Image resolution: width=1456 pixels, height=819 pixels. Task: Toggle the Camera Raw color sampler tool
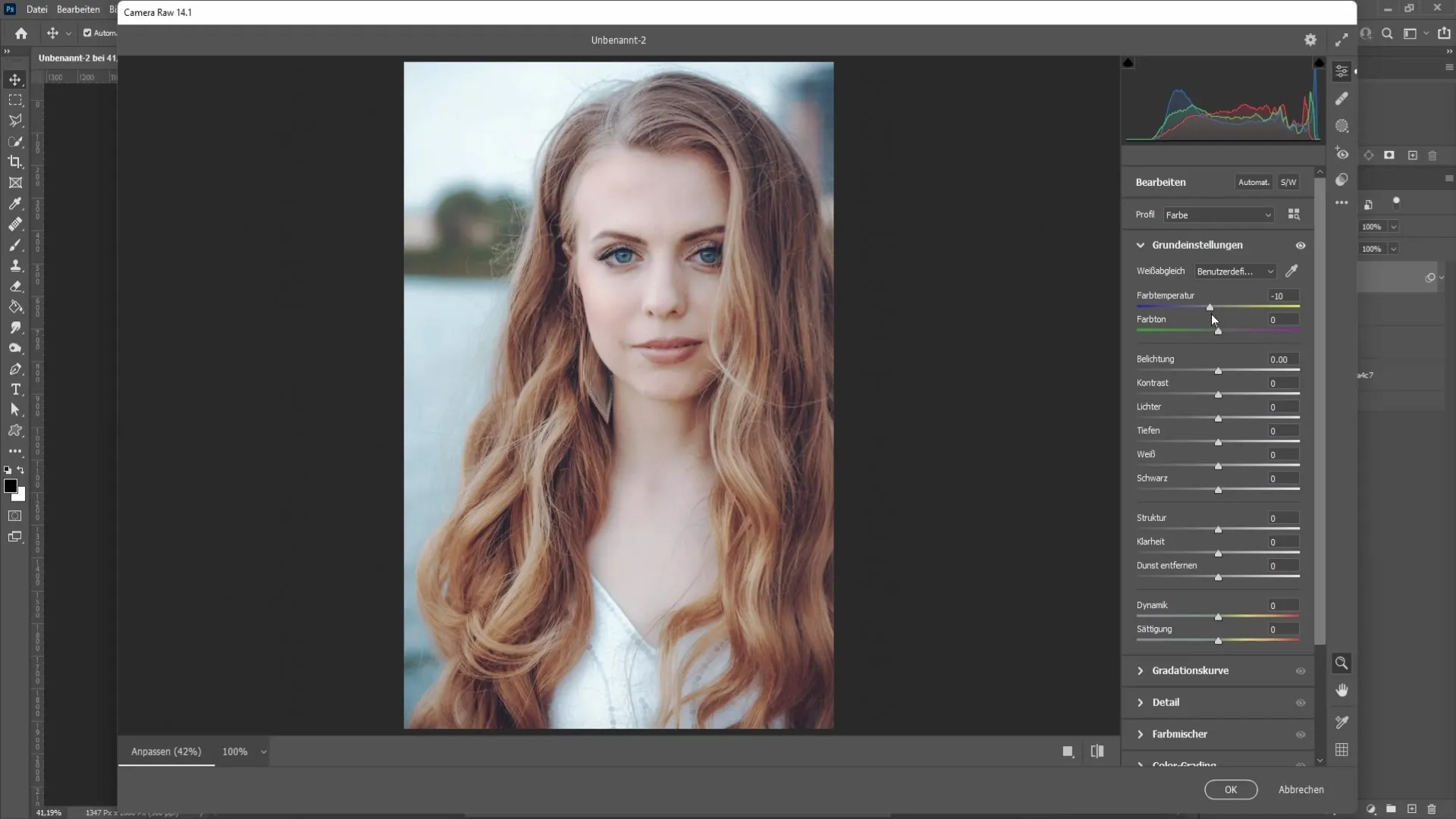pos(1341,722)
